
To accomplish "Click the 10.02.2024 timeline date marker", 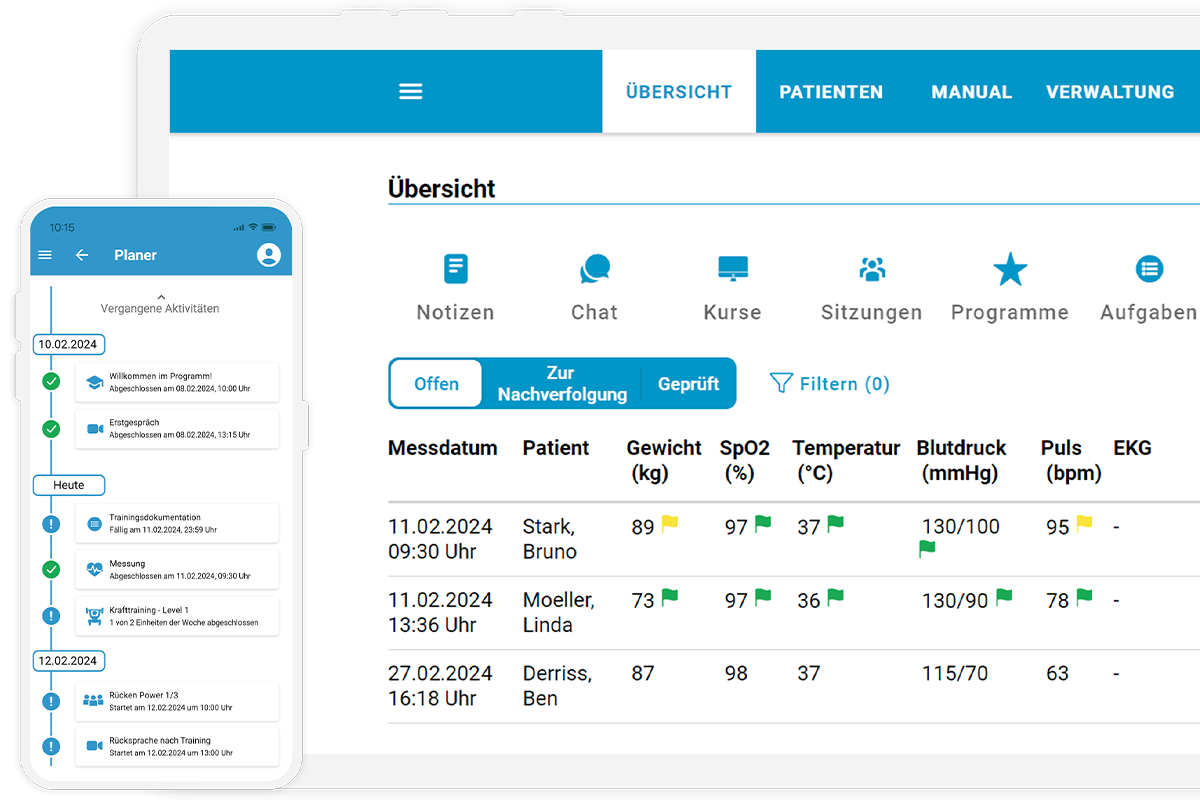I will [68, 344].
